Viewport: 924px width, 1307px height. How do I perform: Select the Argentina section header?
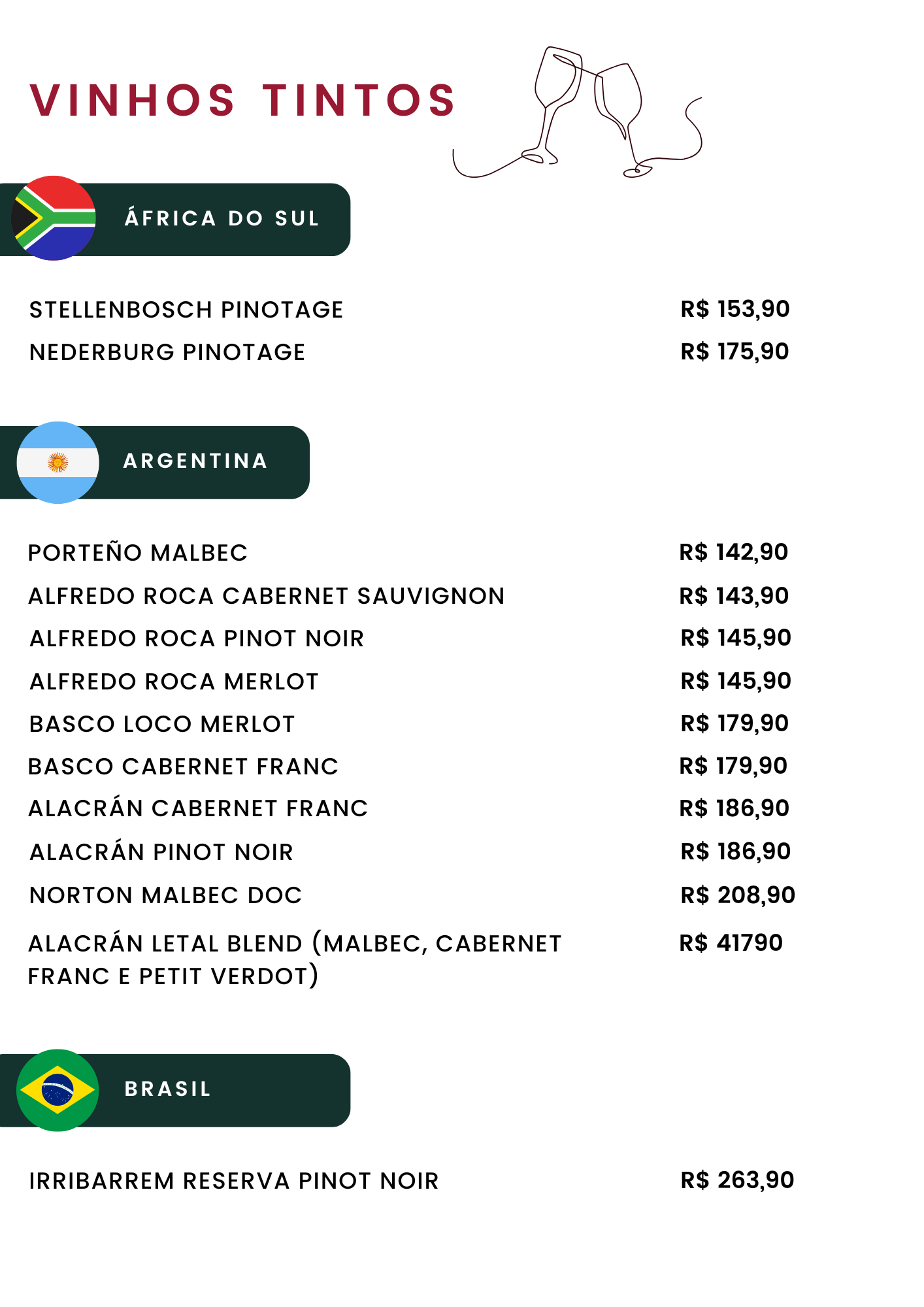point(195,461)
